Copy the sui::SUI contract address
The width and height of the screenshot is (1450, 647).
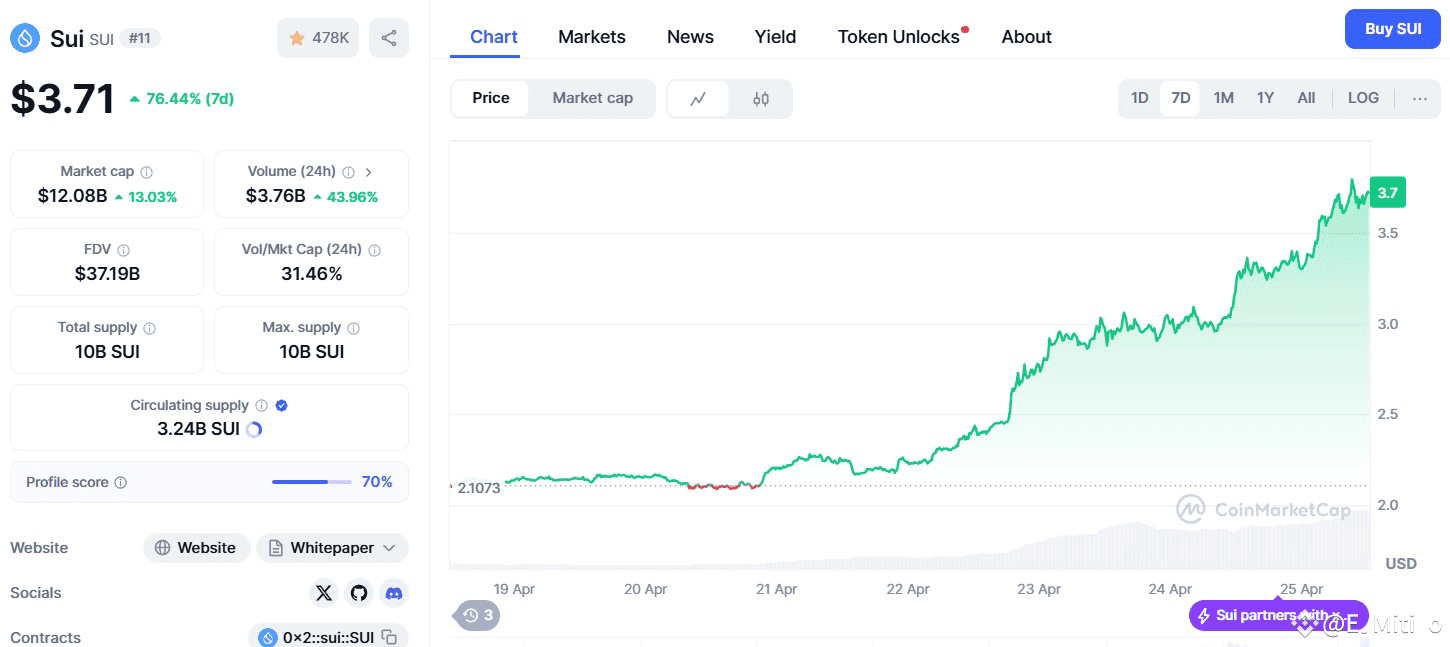[x=390, y=637]
